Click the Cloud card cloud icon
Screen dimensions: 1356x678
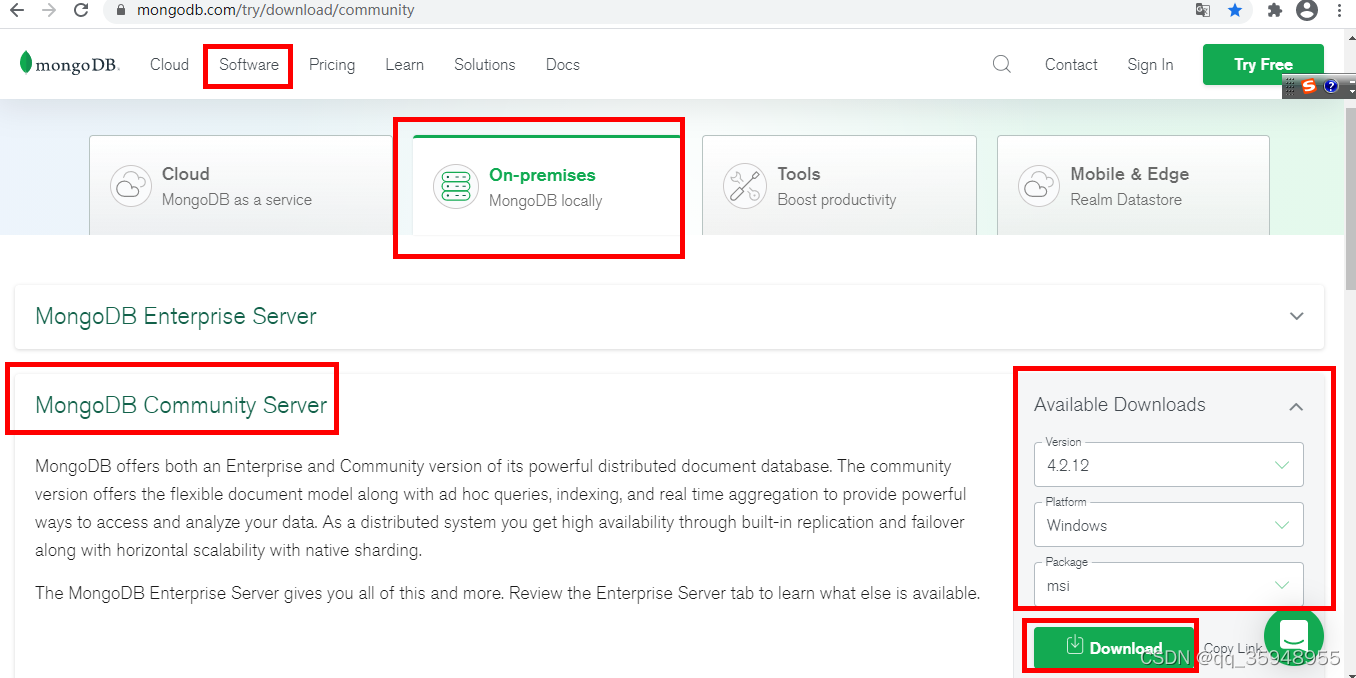[x=130, y=186]
